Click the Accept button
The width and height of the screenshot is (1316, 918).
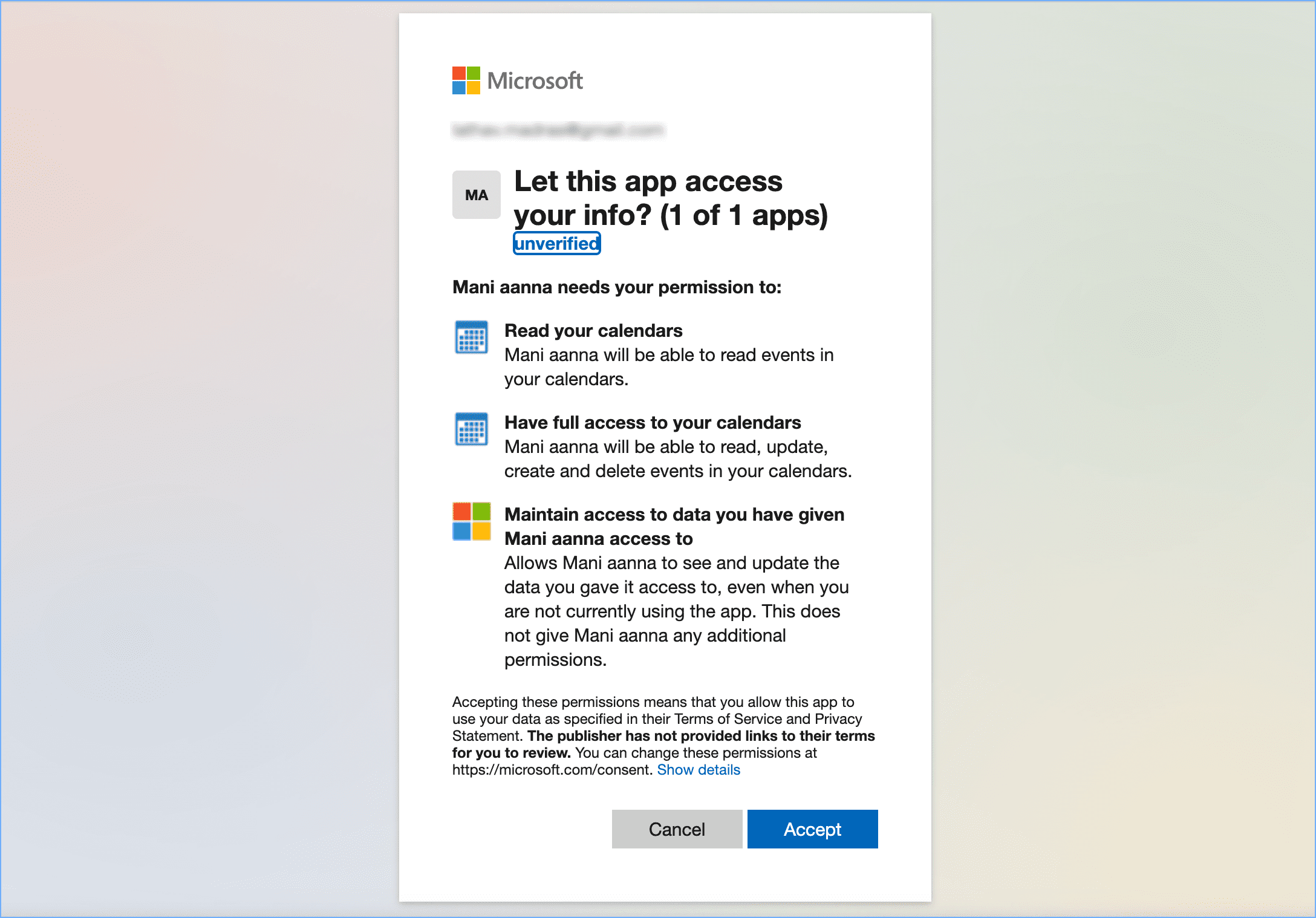[812, 828]
